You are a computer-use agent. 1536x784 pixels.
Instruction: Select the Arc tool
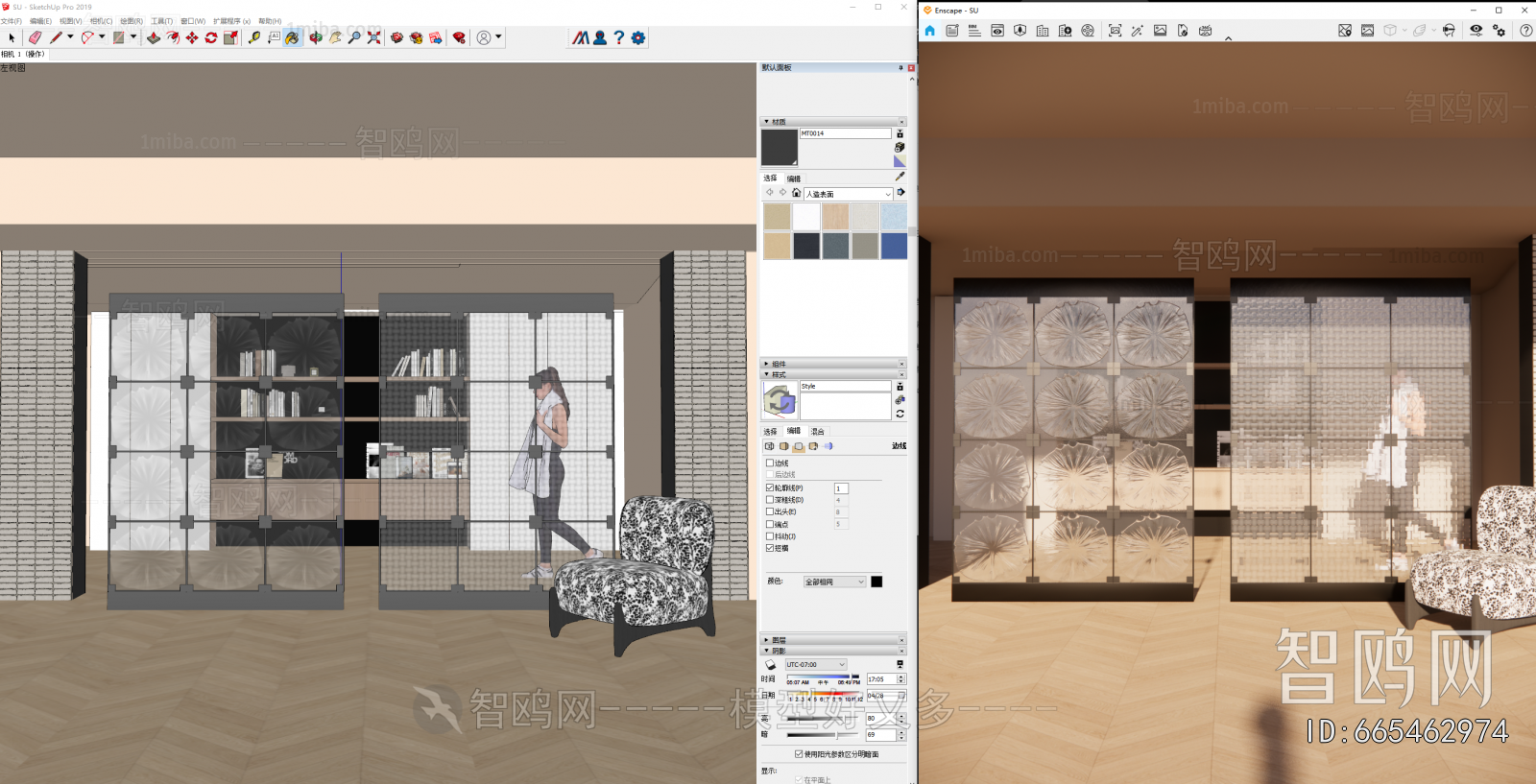(x=87, y=37)
